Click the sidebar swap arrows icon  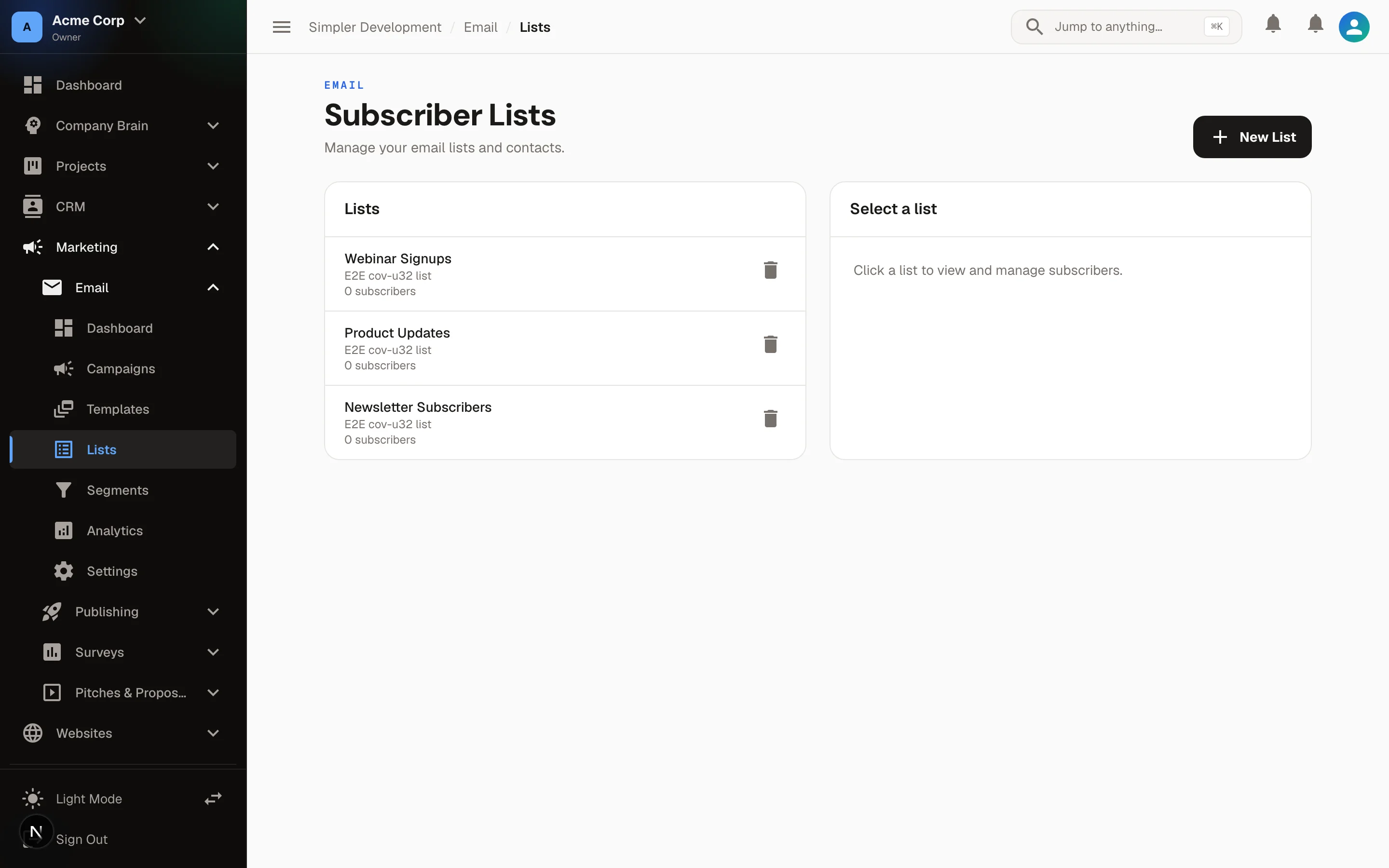[213, 799]
